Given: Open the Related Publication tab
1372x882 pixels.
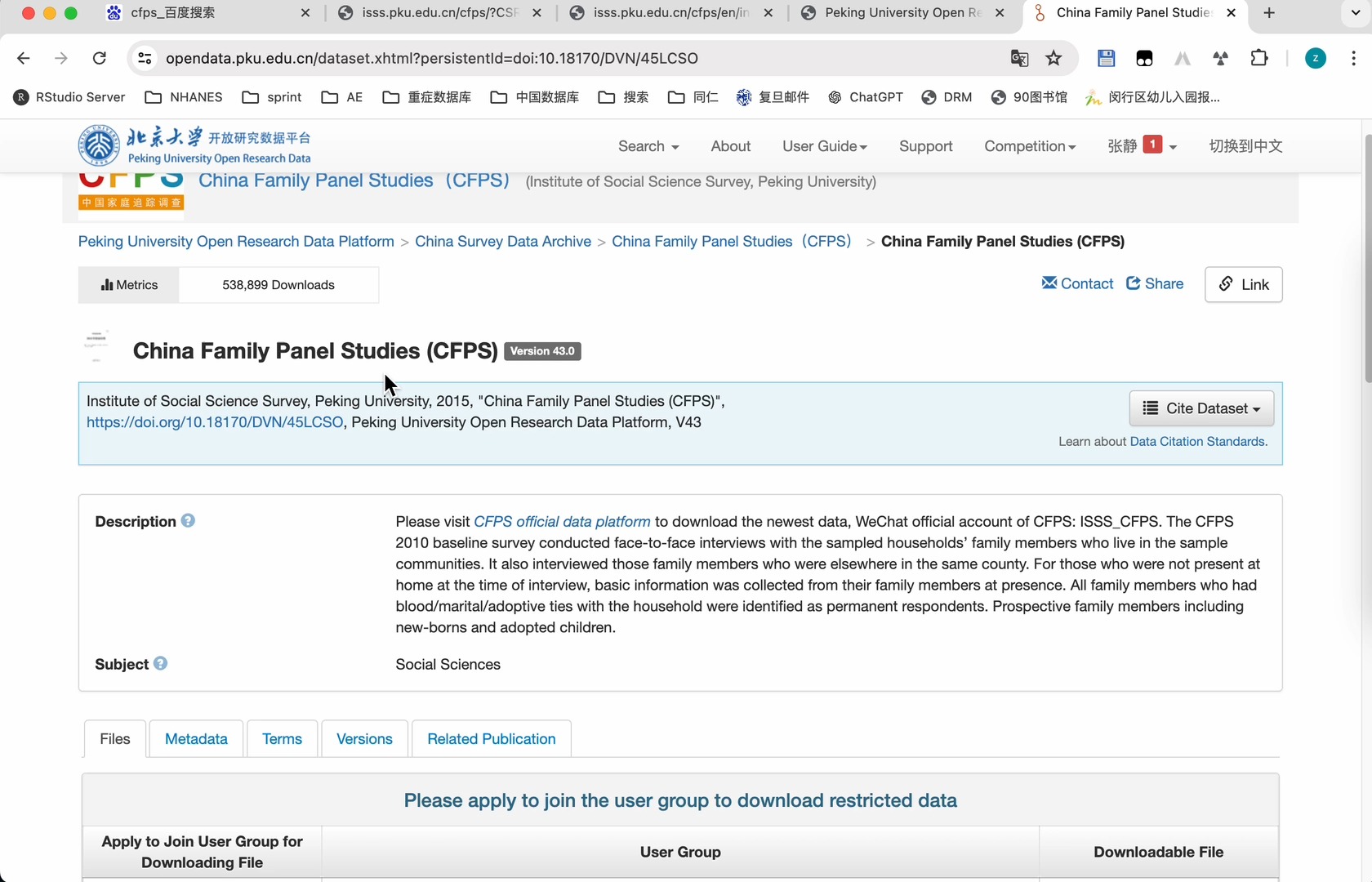Looking at the screenshot, I should [x=491, y=739].
